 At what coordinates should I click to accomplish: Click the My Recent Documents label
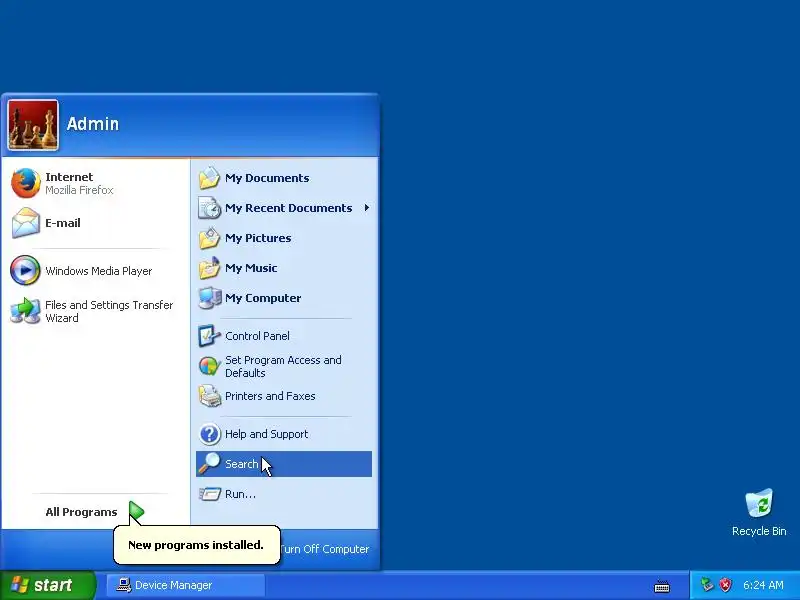[x=288, y=208]
